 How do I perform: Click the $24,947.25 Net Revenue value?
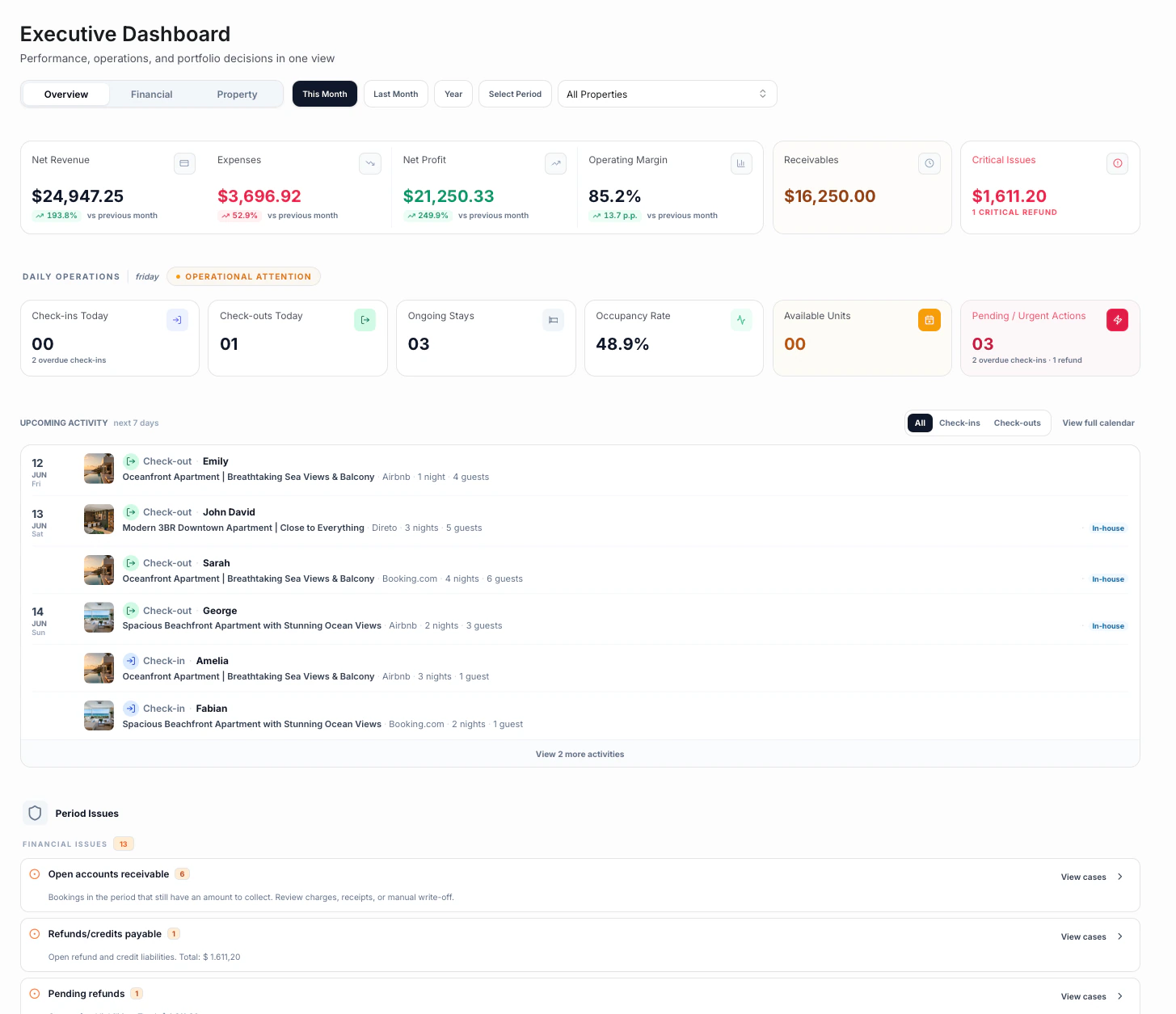click(x=78, y=196)
